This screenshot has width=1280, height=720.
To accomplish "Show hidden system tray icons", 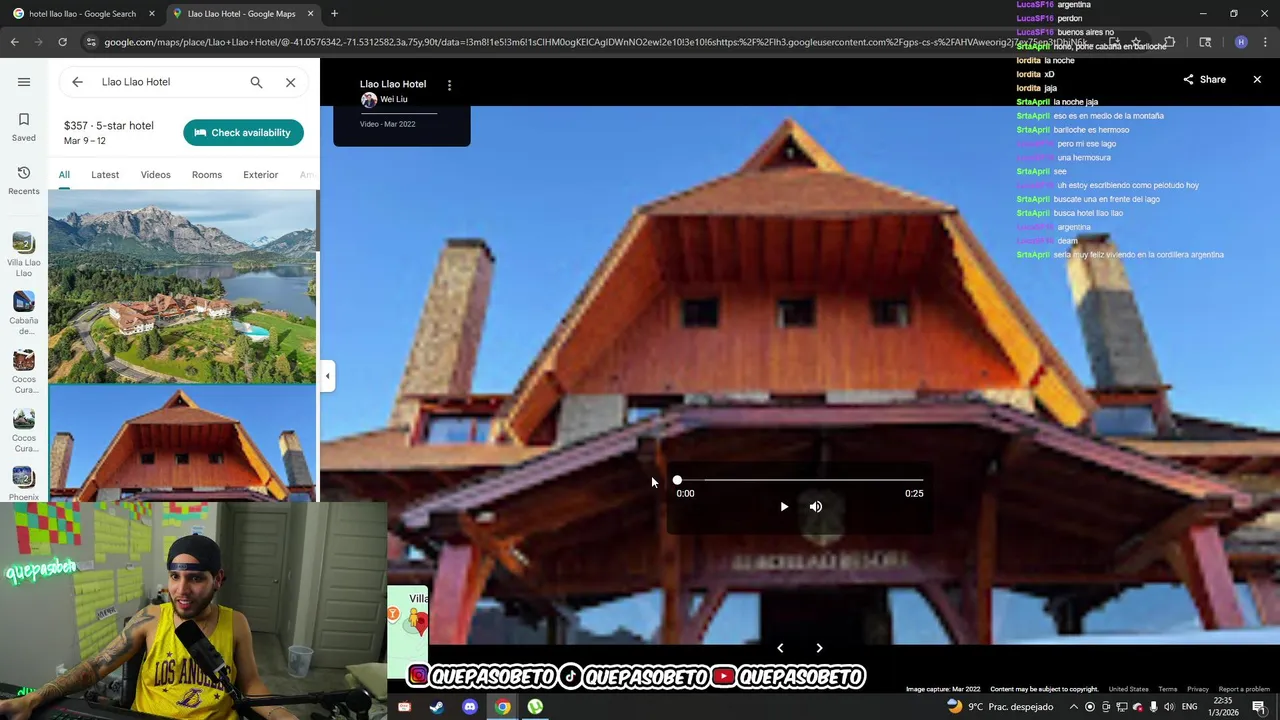I will (1074, 707).
